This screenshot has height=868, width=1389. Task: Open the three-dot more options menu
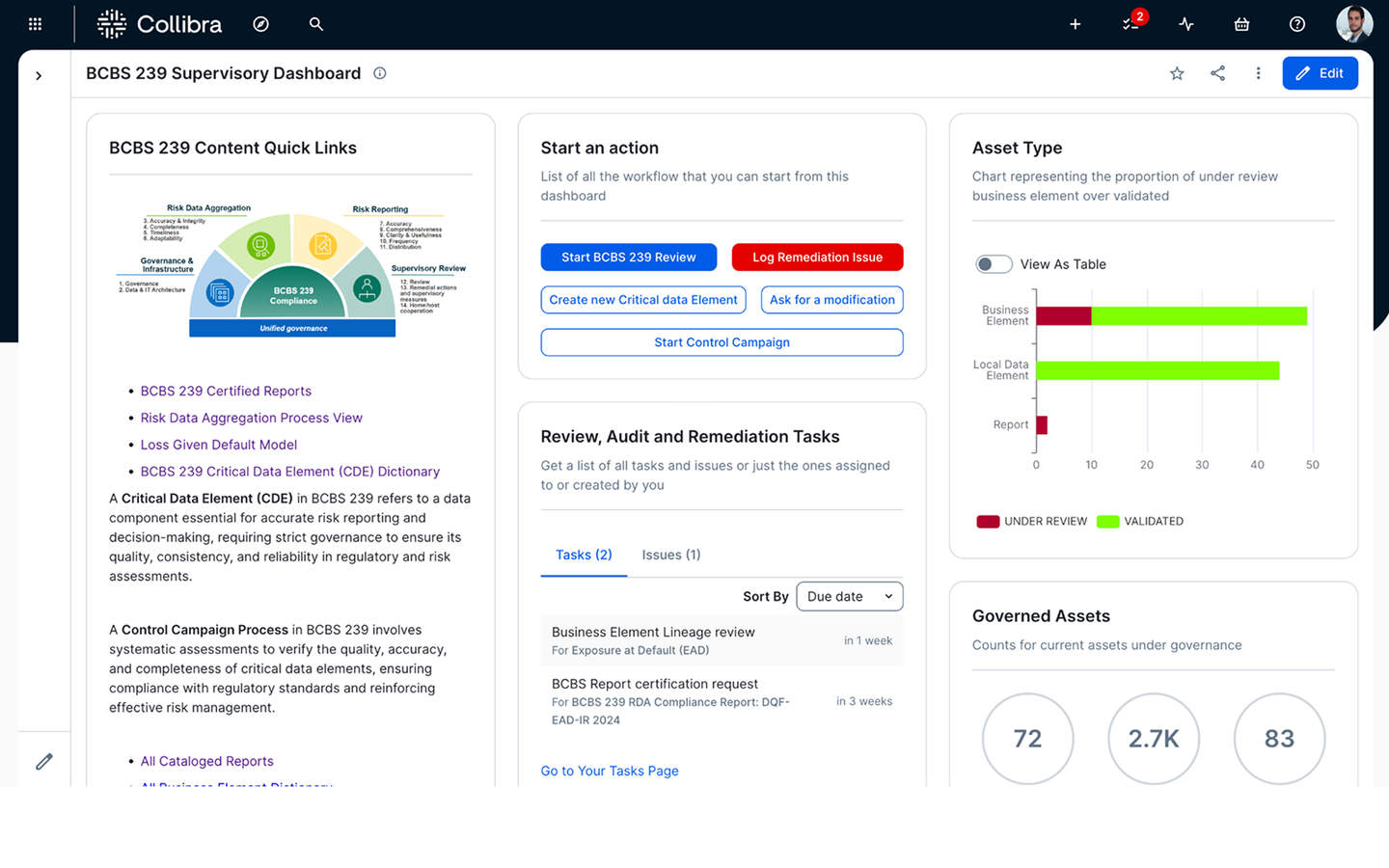click(1258, 73)
